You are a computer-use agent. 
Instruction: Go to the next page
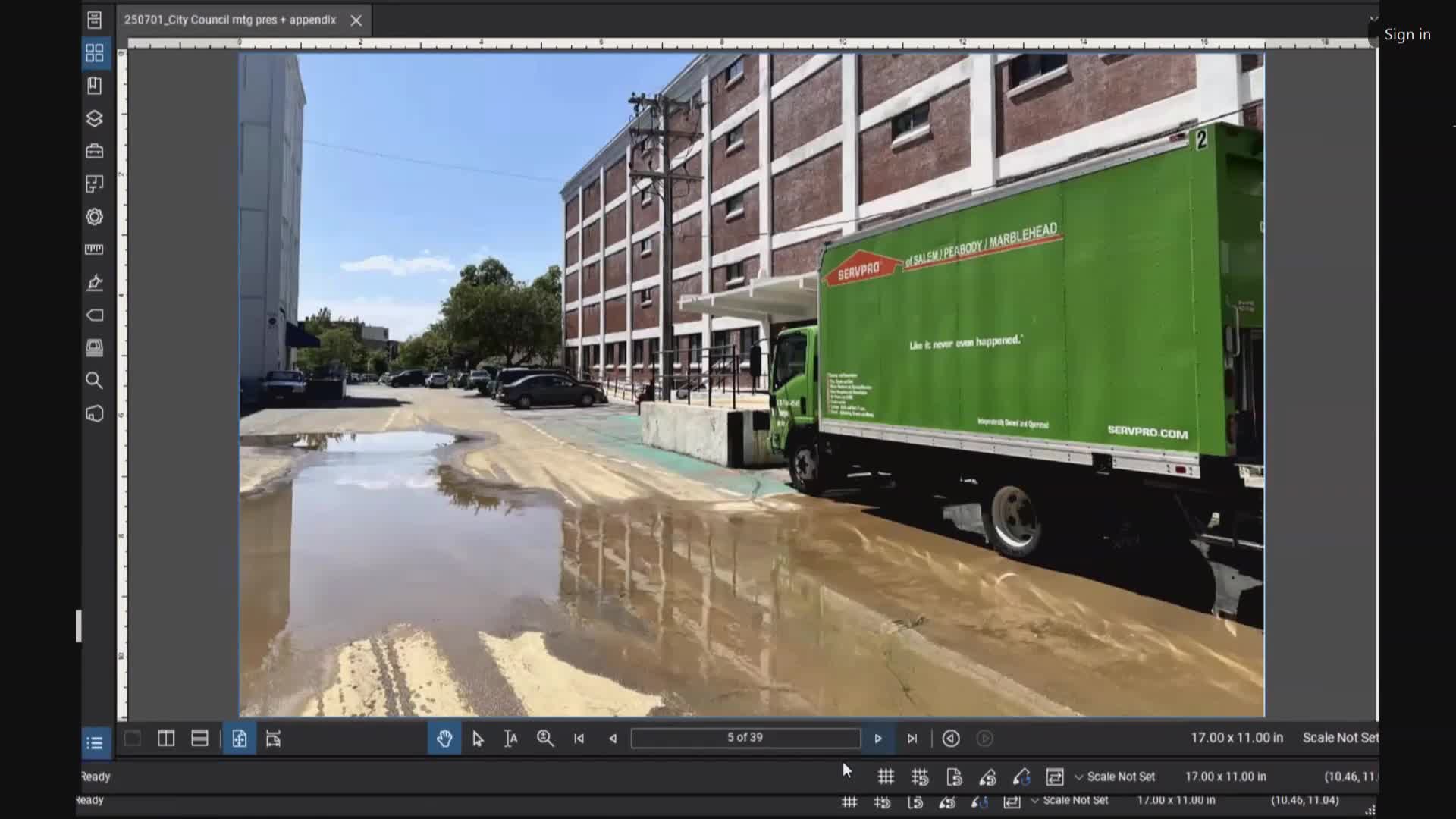point(878,739)
